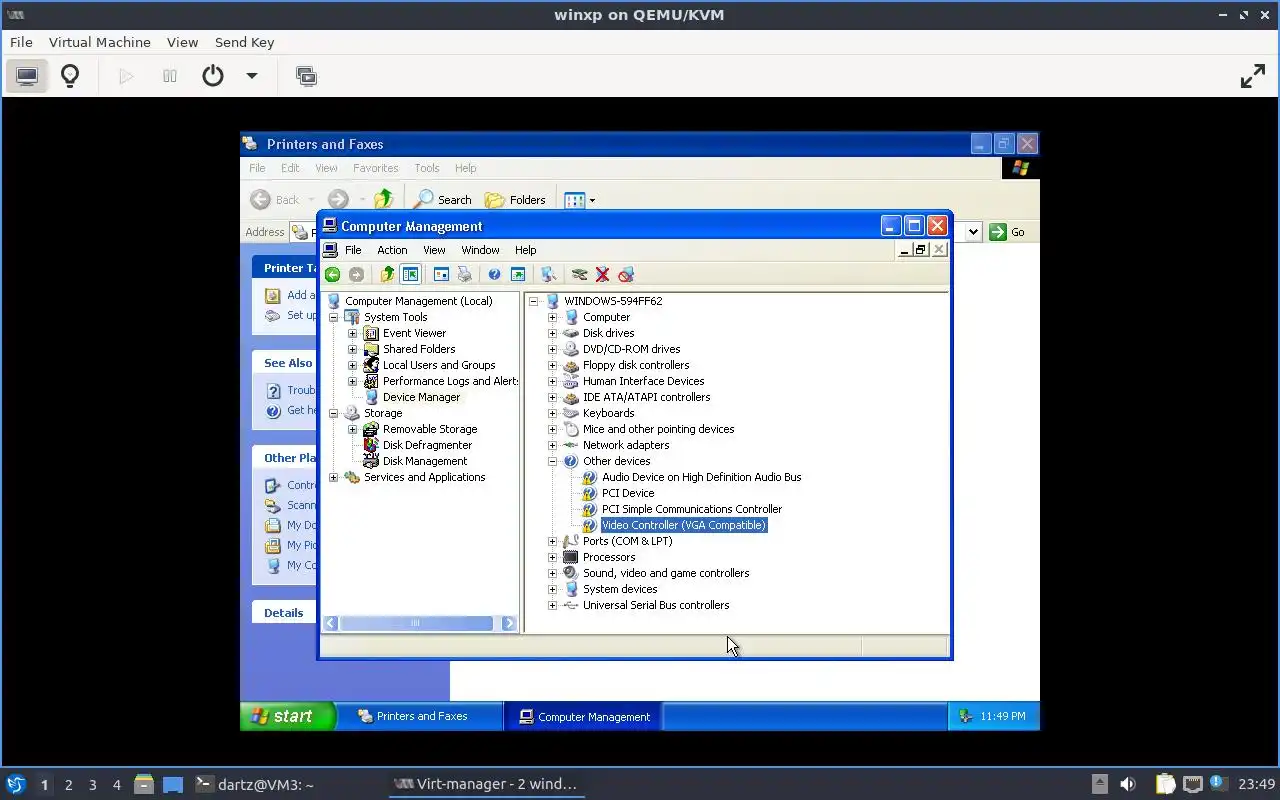Click the Up folder icon in Printers and Faxes
Viewport: 1280px width, 800px height.
(384, 199)
